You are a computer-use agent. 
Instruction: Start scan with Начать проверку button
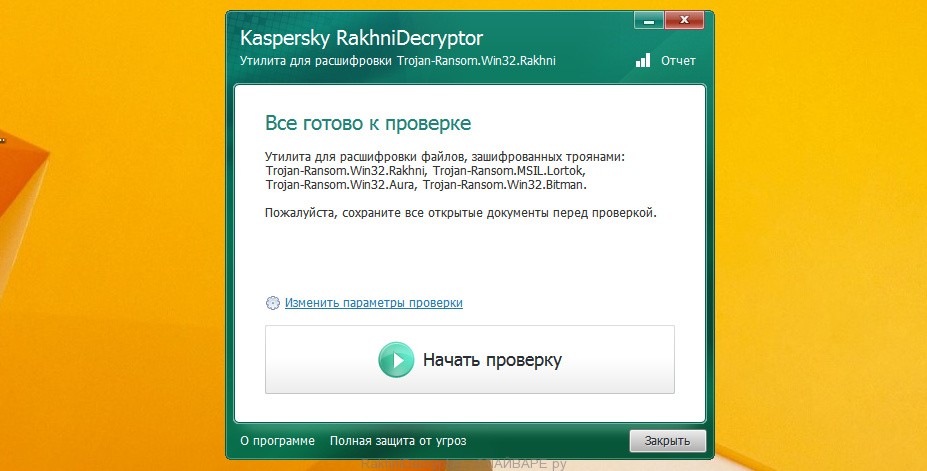469,359
